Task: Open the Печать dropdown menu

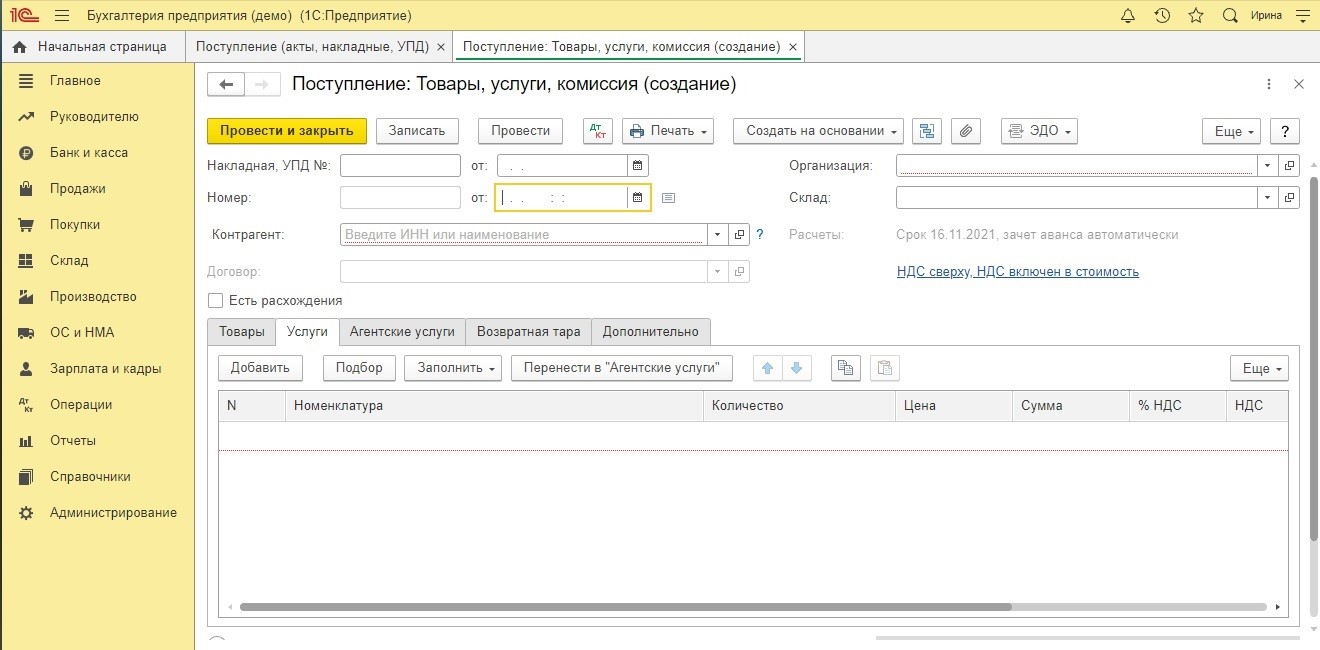Action: tap(668, 131)
